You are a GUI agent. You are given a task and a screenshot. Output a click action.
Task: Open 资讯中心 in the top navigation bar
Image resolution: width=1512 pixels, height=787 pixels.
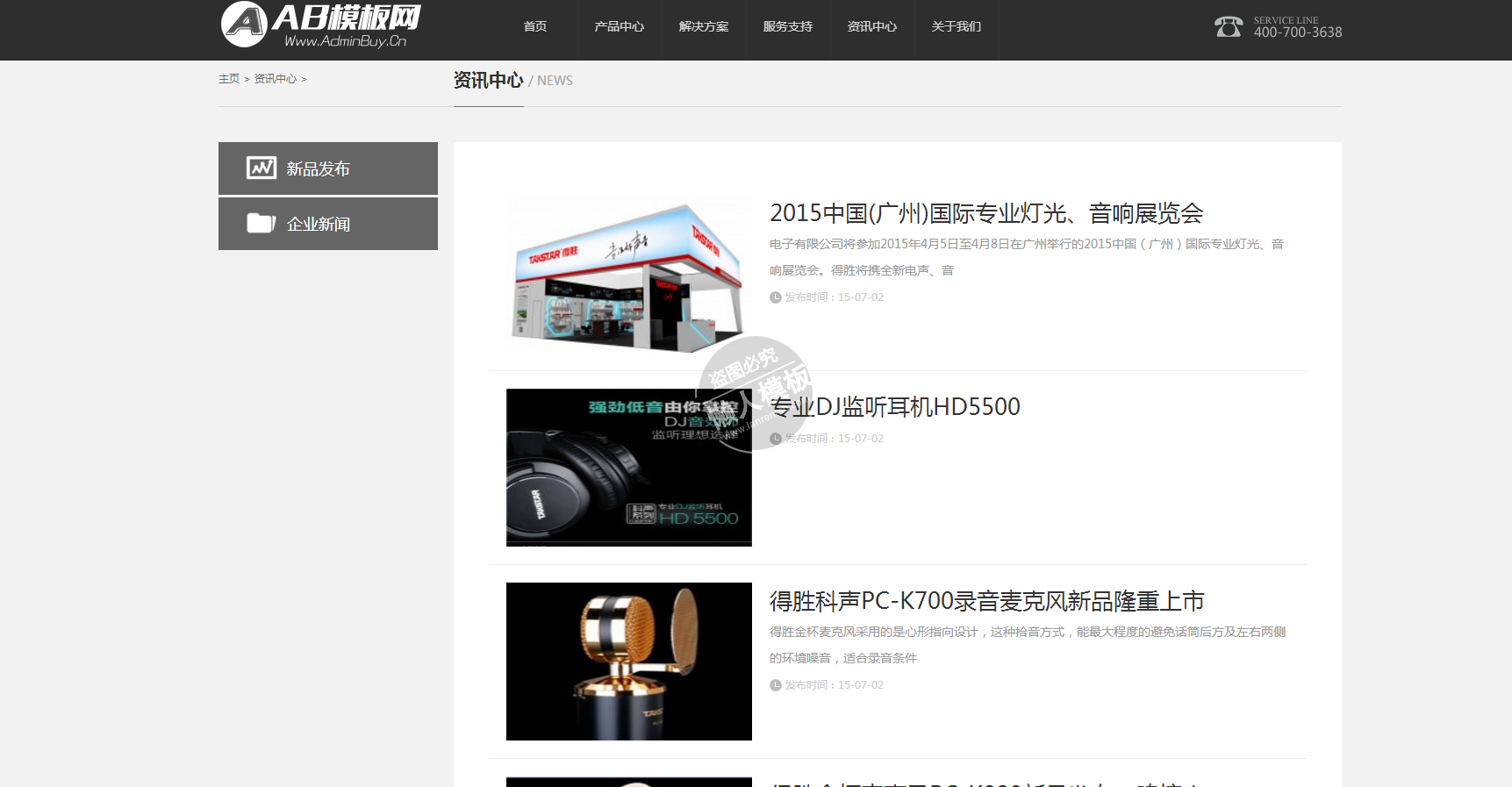coord(871,26)
